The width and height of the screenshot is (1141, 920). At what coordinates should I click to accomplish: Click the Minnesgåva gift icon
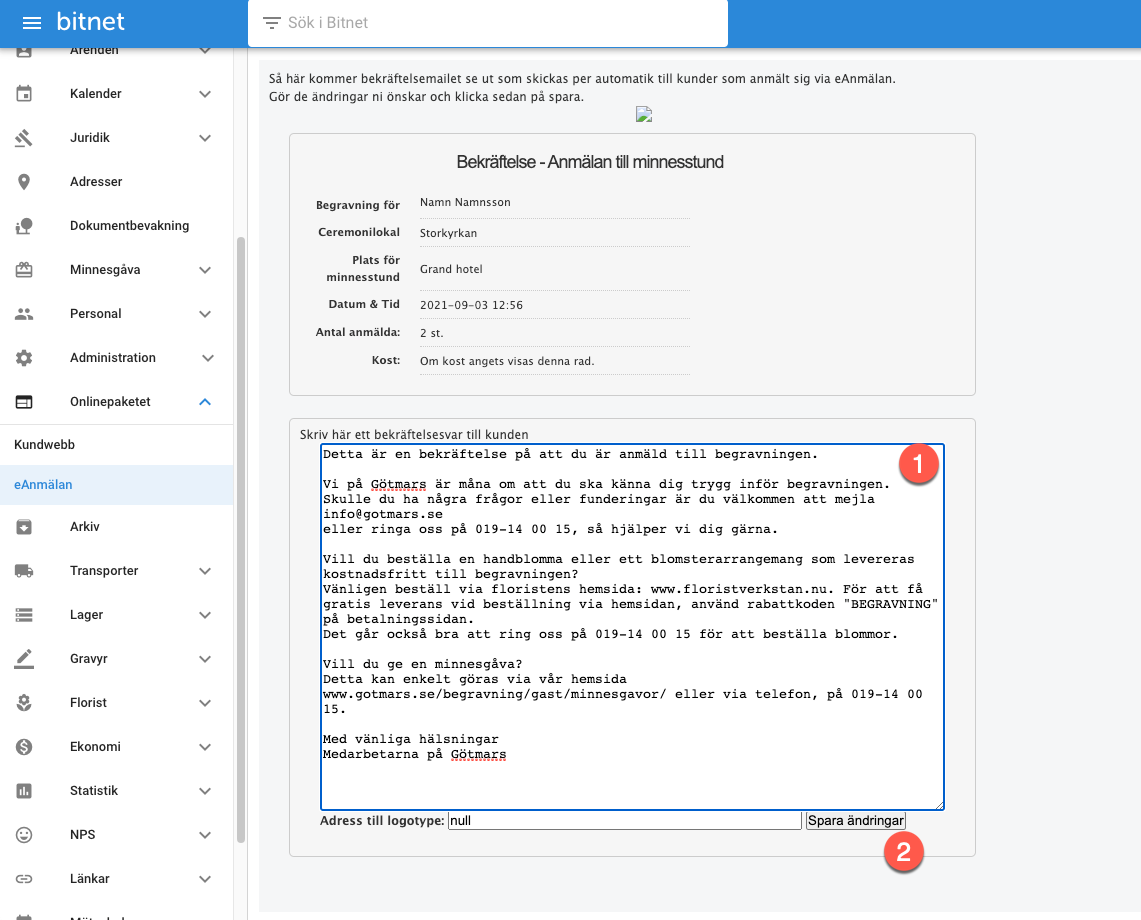tap(24, 270)
